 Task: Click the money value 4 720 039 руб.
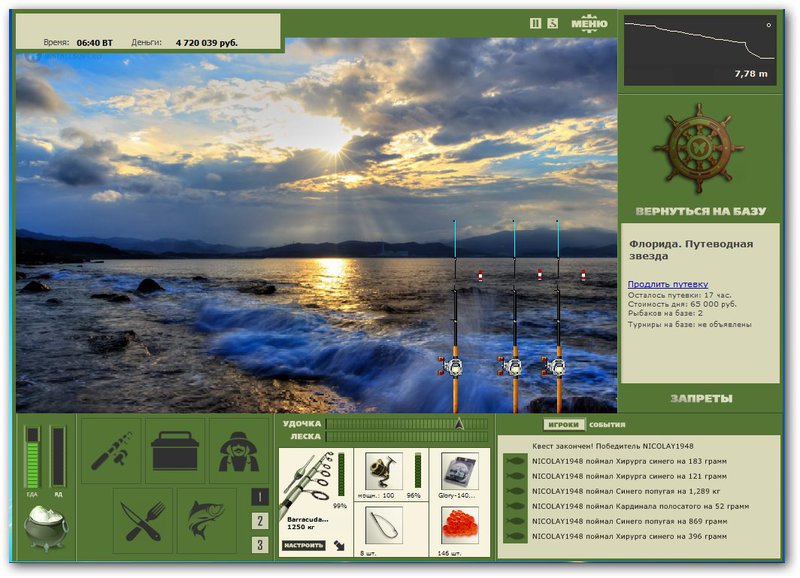coord(206,43)
